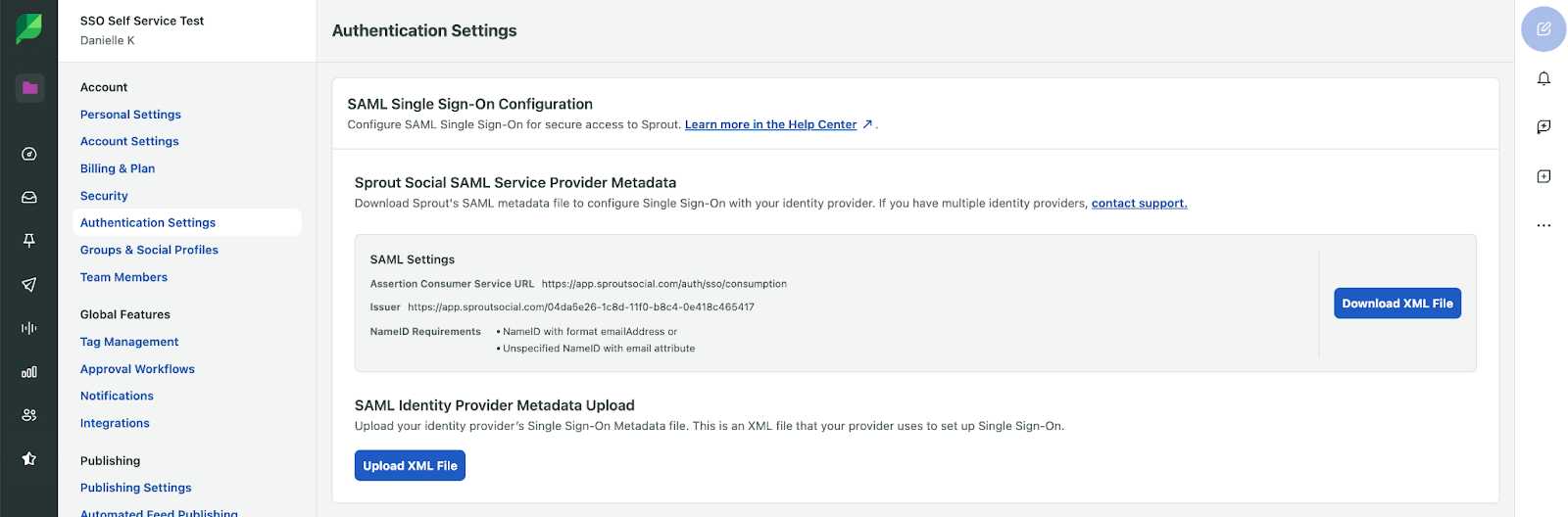Select Security in sidebar
The height and width of the screenshot is (517, 1568).
coord(104,196)
